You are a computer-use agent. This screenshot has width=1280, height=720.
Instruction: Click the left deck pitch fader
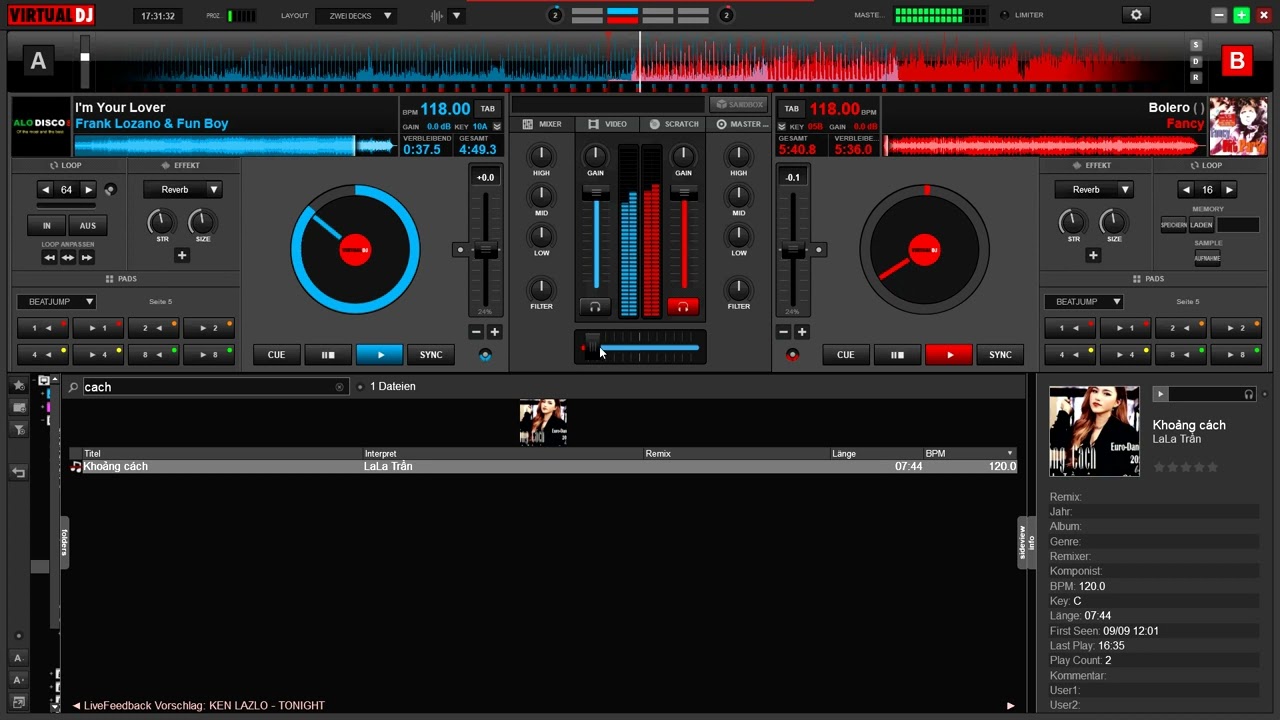[x=486, y=250]
